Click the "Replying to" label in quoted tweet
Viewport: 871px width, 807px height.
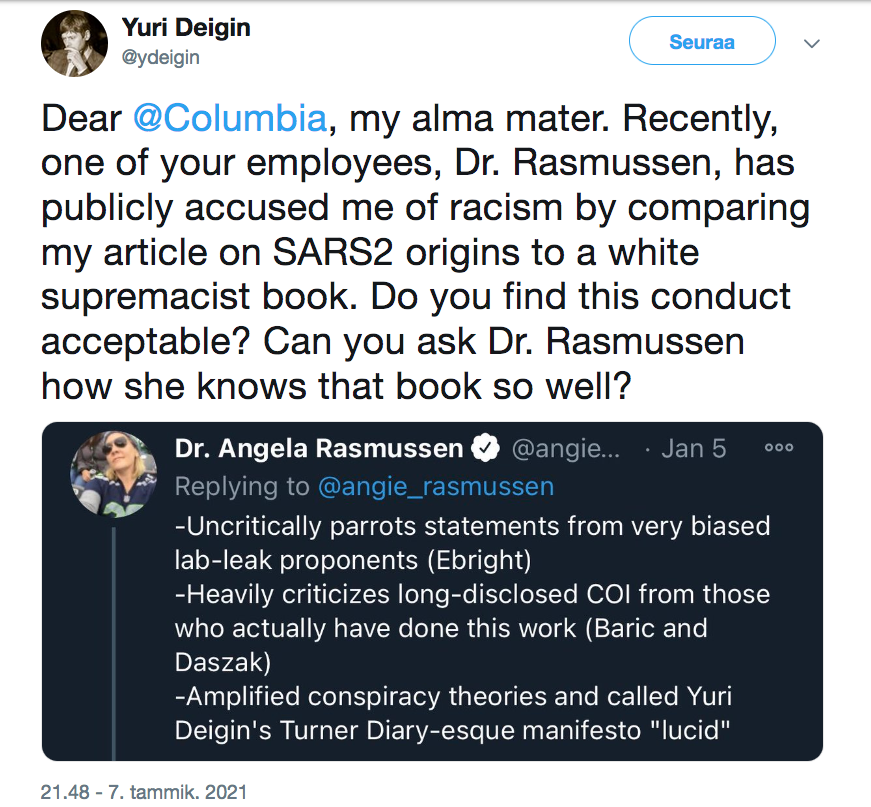[x=242, y=486]
